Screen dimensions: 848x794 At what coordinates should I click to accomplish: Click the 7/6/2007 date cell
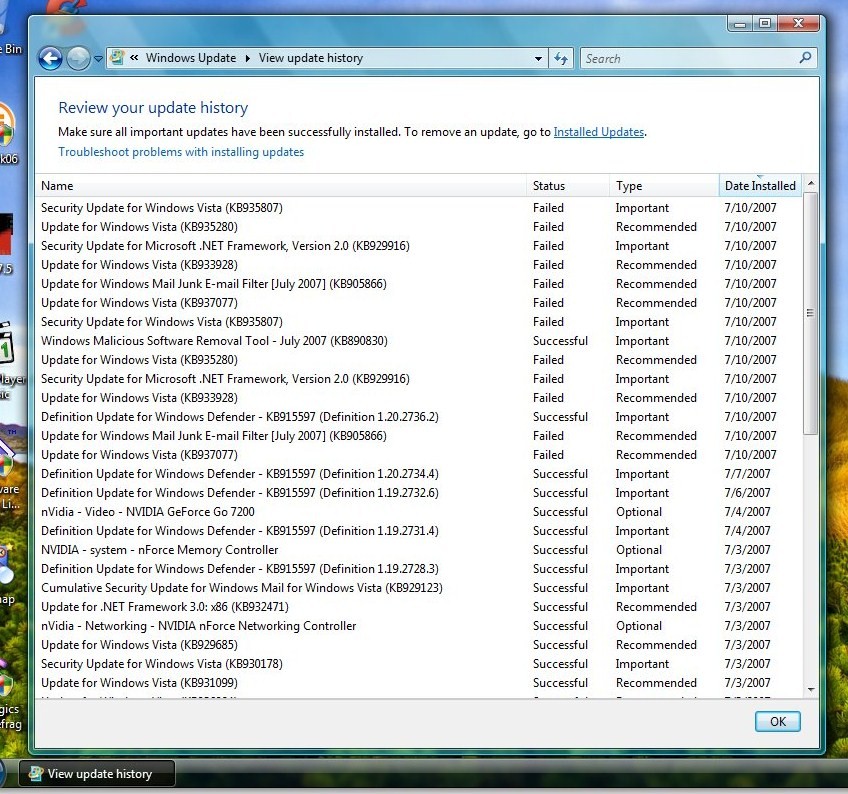click(x=747, y=493)
